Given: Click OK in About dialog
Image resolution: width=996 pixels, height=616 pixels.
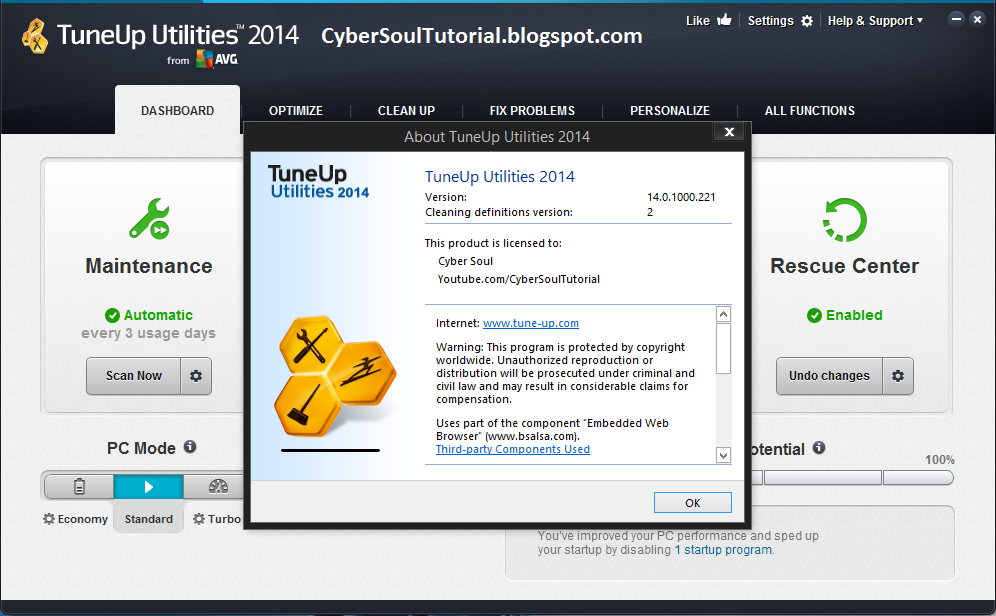Looking at the screenshot, I should [692, 502].
